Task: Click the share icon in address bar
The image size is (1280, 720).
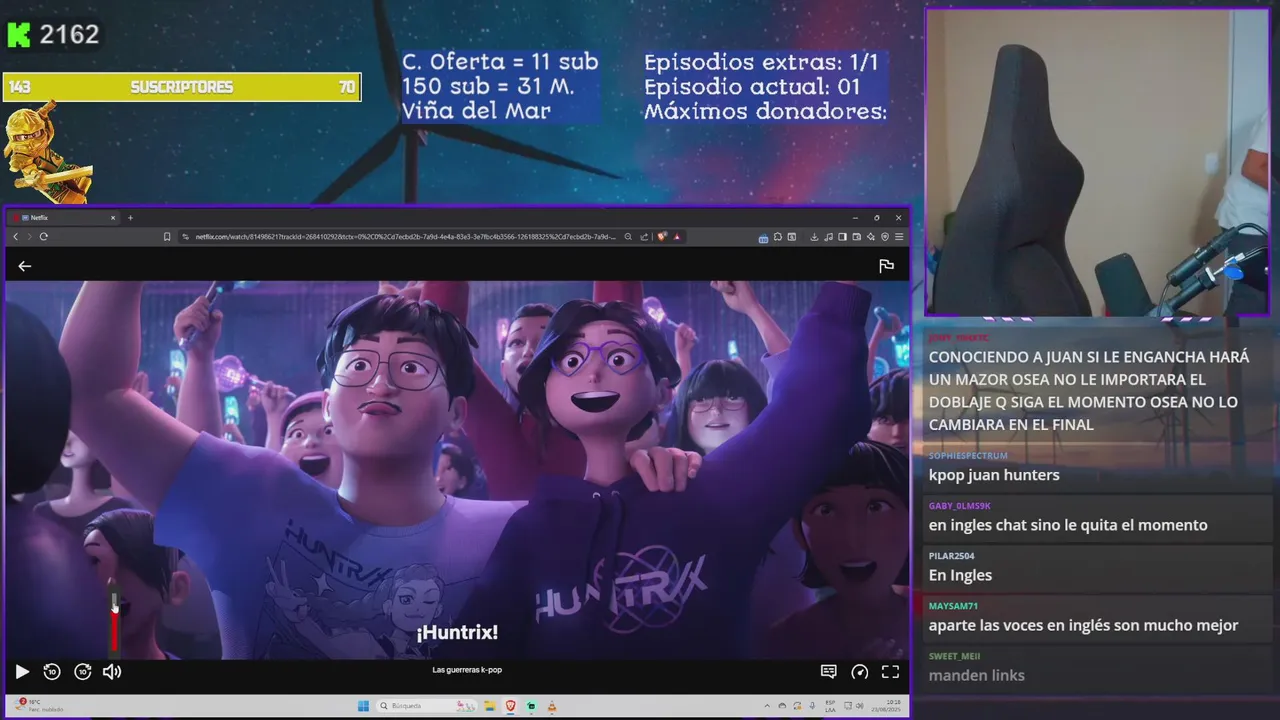Action: tap(644, 237)
